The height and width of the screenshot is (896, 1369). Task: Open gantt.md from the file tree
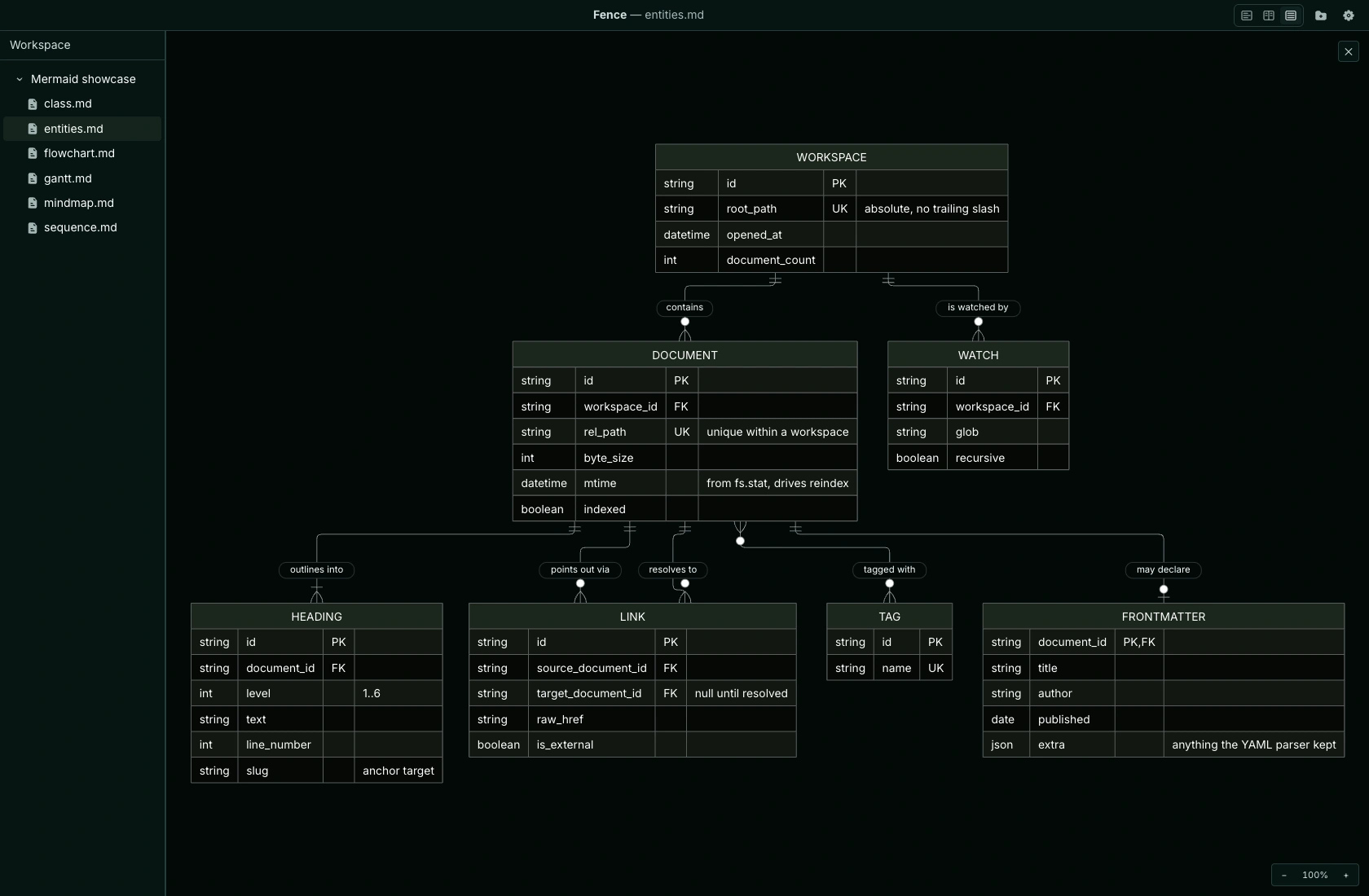pyautogui.click(x=82, y=178)
